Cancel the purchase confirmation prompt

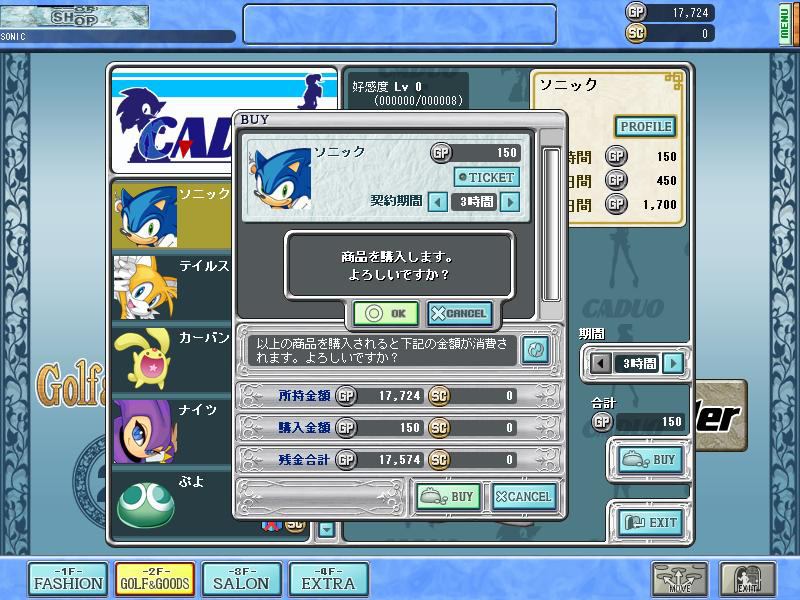[x=459, y=313]
